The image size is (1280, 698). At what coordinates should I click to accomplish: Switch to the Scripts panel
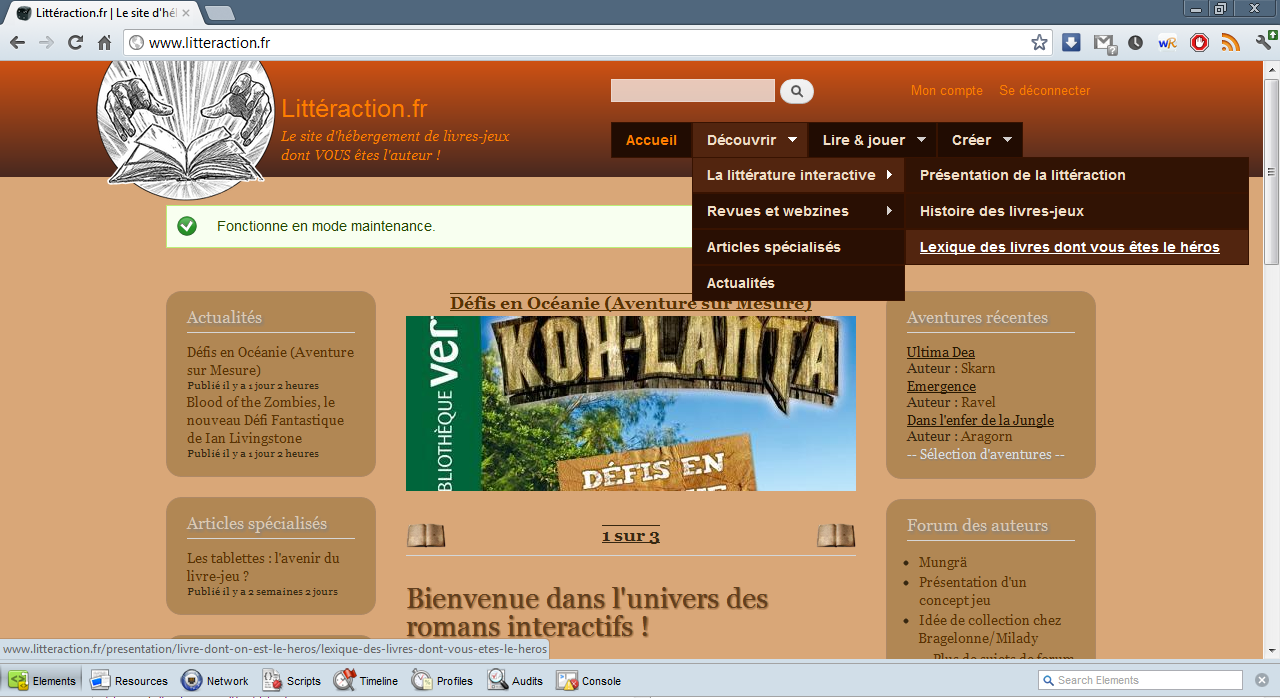(292, 681)
